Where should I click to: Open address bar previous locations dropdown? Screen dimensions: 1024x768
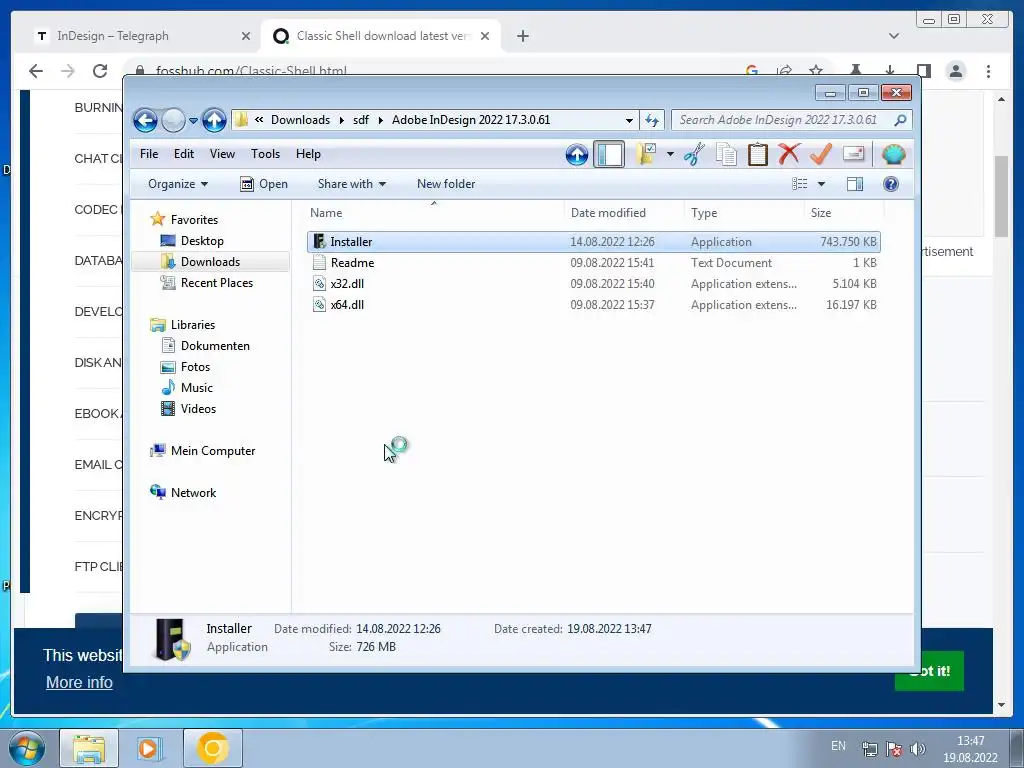(629, 120)
